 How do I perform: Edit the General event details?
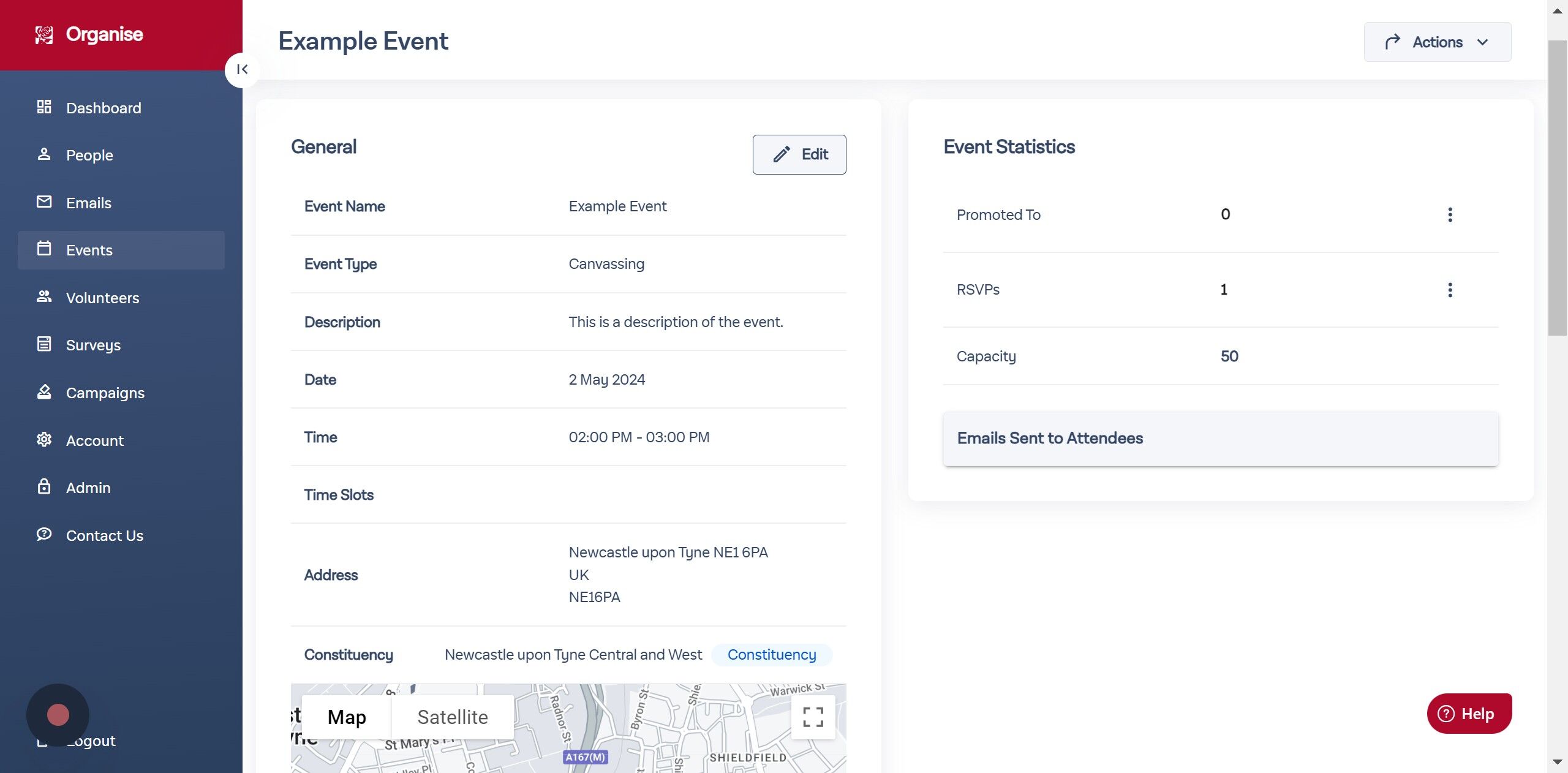[799, 154]
